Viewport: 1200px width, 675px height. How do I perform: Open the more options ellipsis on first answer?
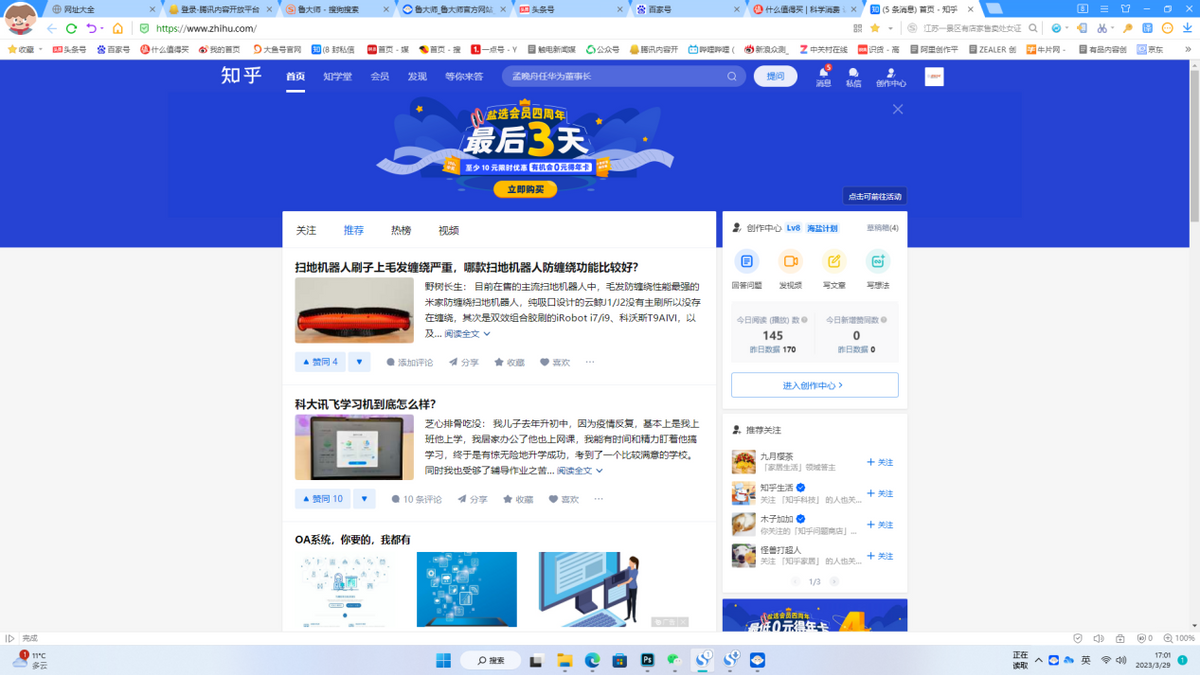coord(590,362)
